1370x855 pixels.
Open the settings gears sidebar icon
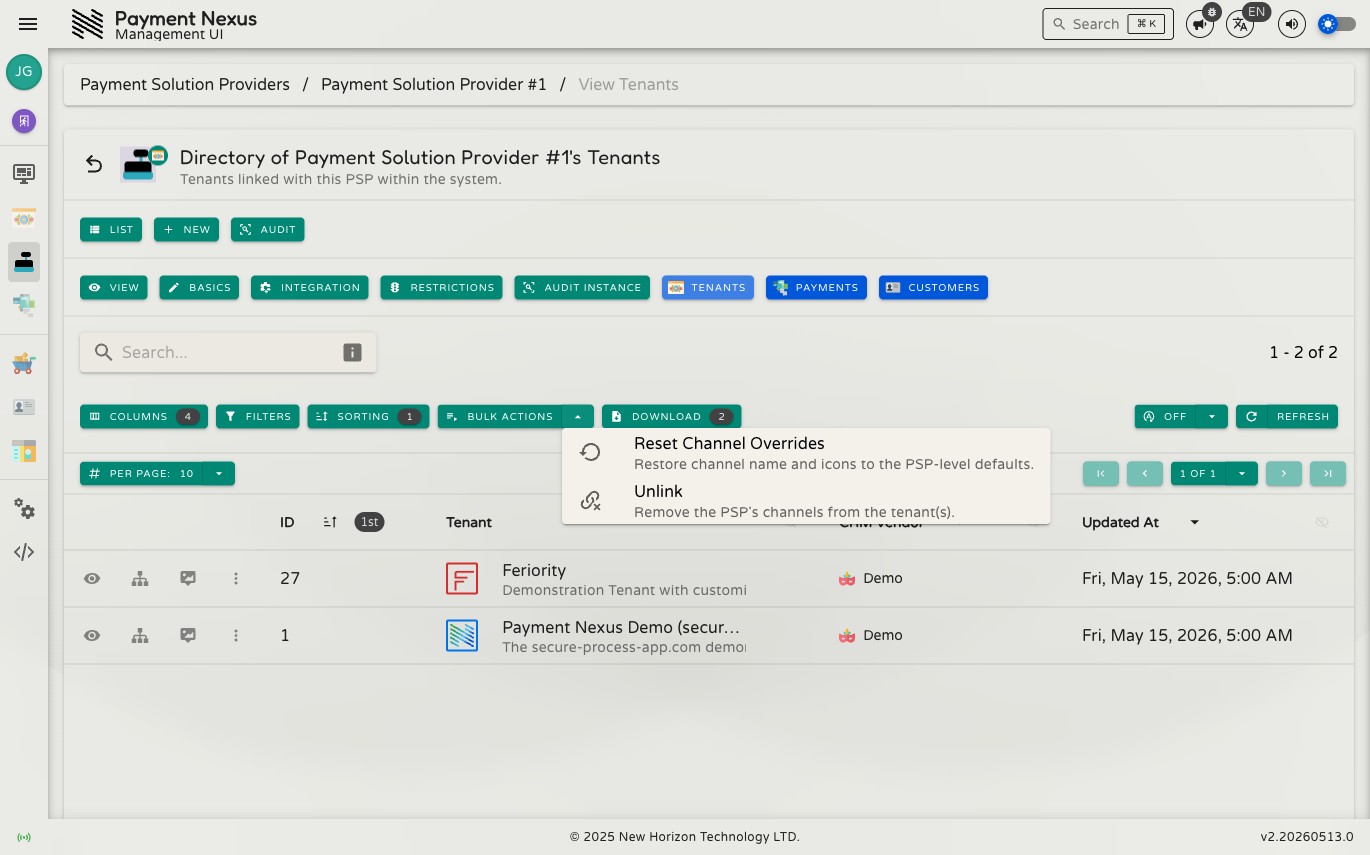coord(24,509)
